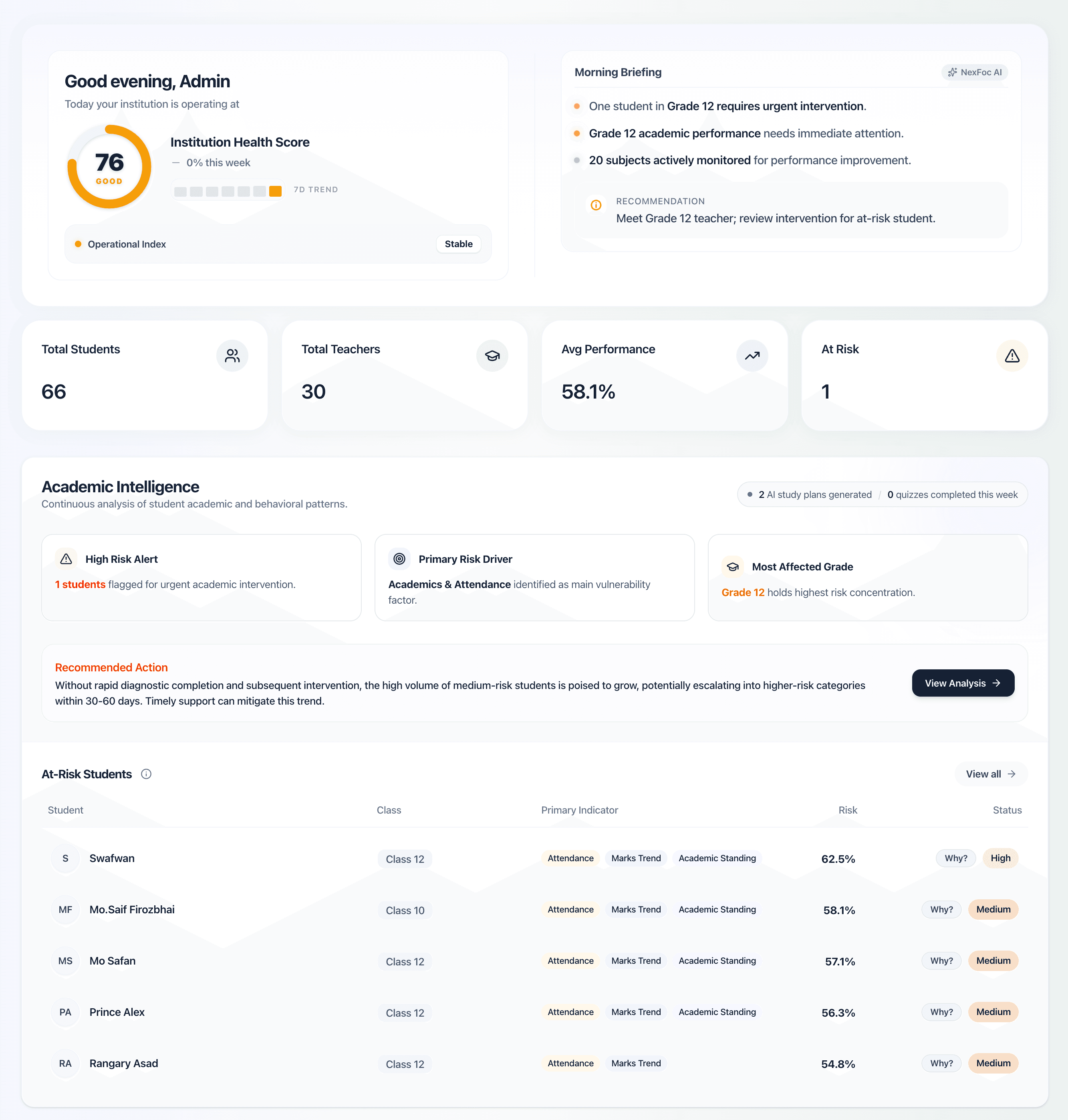Click the 57.1% risk value
The height and width of the screenshot is (1120, 1068).
(x=840, y=961)
